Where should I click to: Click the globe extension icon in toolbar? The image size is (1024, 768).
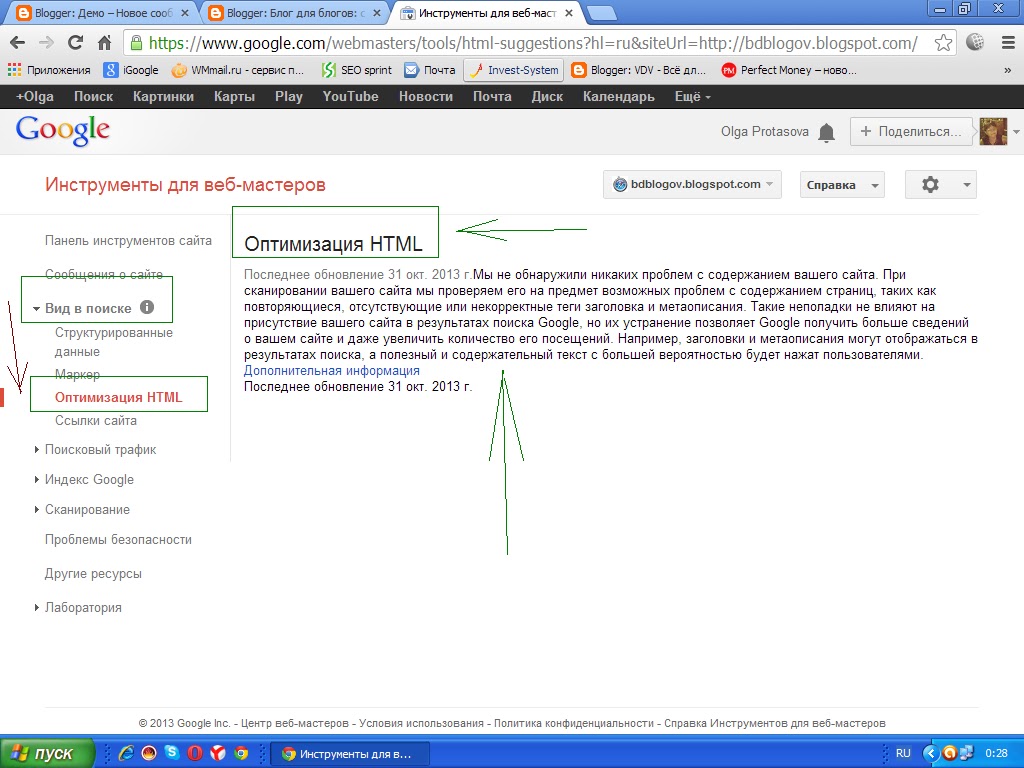point(975,42)
